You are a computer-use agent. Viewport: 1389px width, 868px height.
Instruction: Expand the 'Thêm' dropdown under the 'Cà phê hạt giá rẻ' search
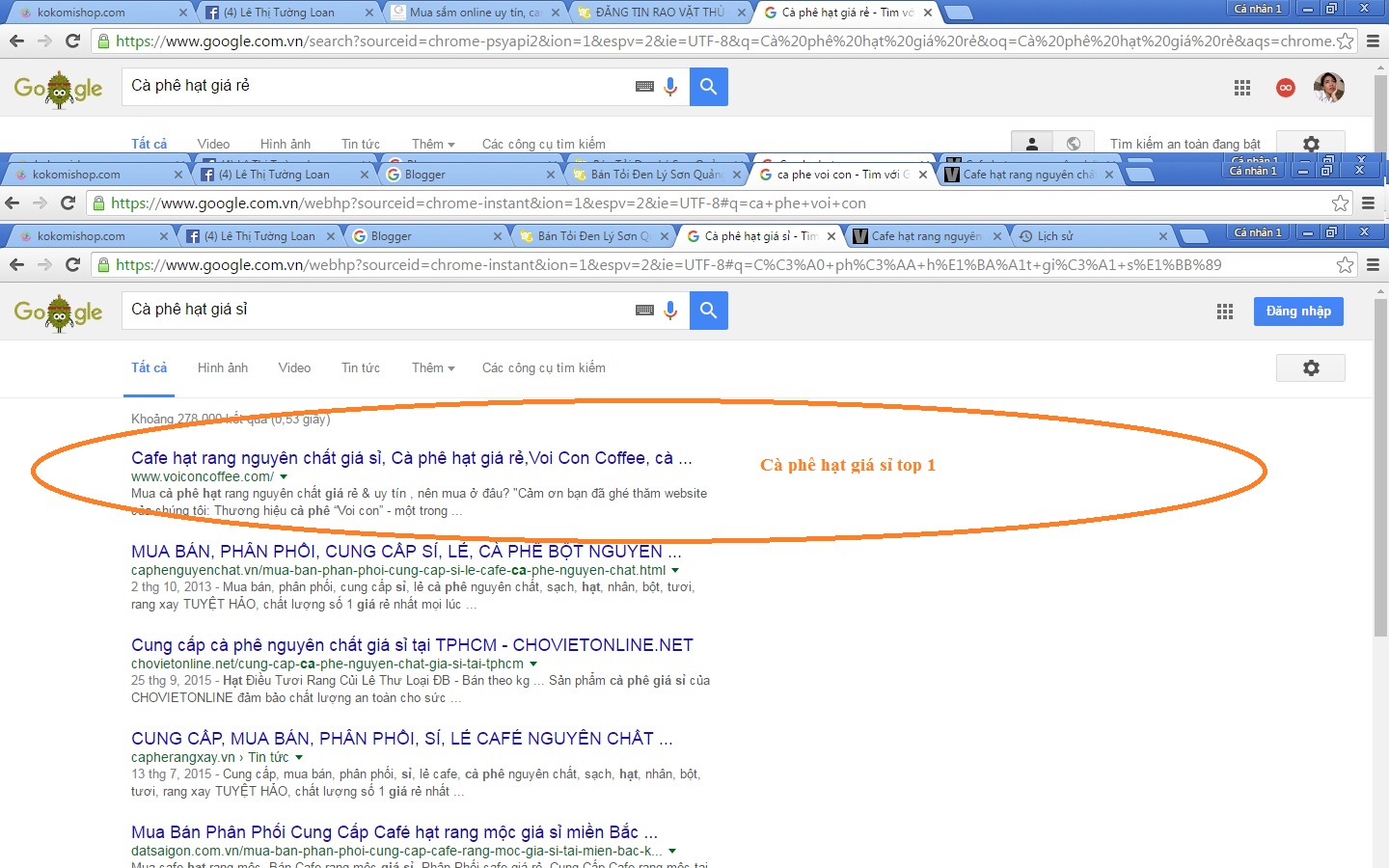[x=433, y=144]
